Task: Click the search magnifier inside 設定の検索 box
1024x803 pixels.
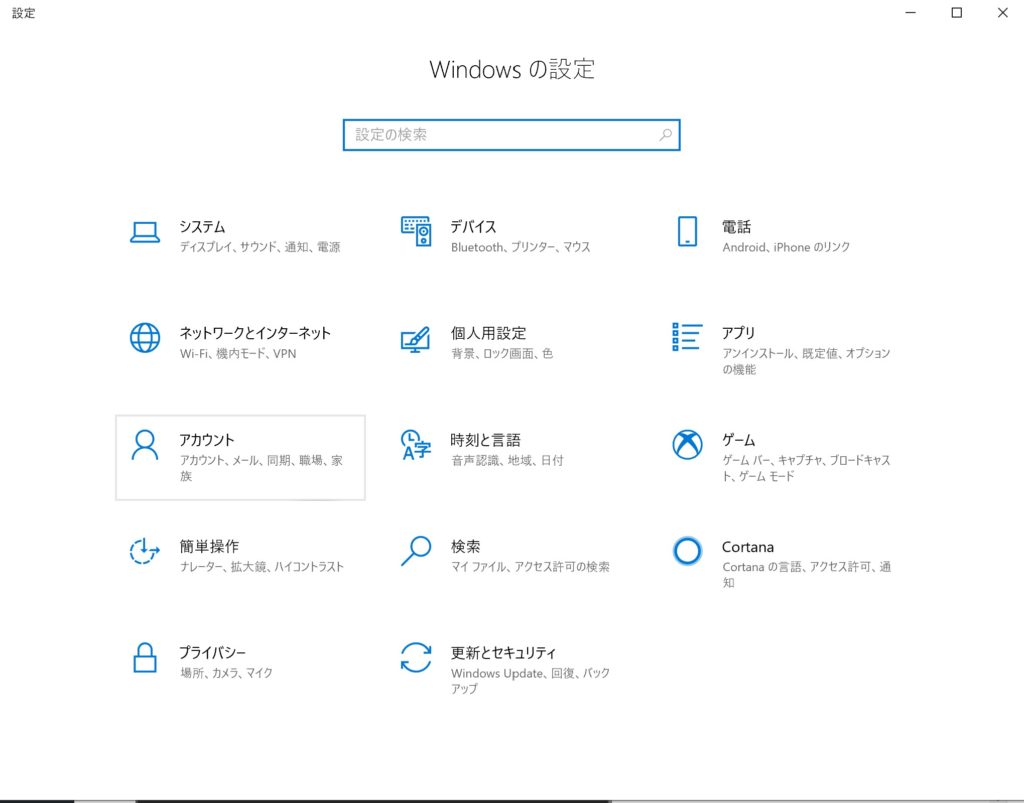Action: click(x=665, y=135)
